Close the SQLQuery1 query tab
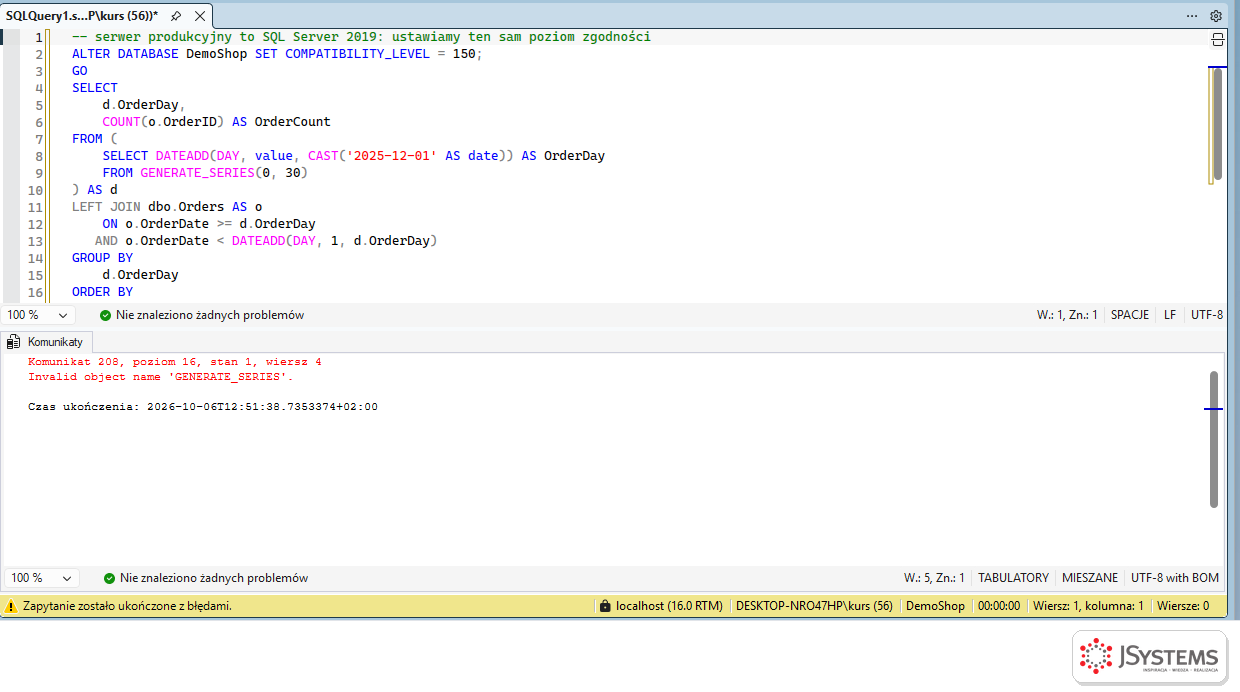 (200, 16)
